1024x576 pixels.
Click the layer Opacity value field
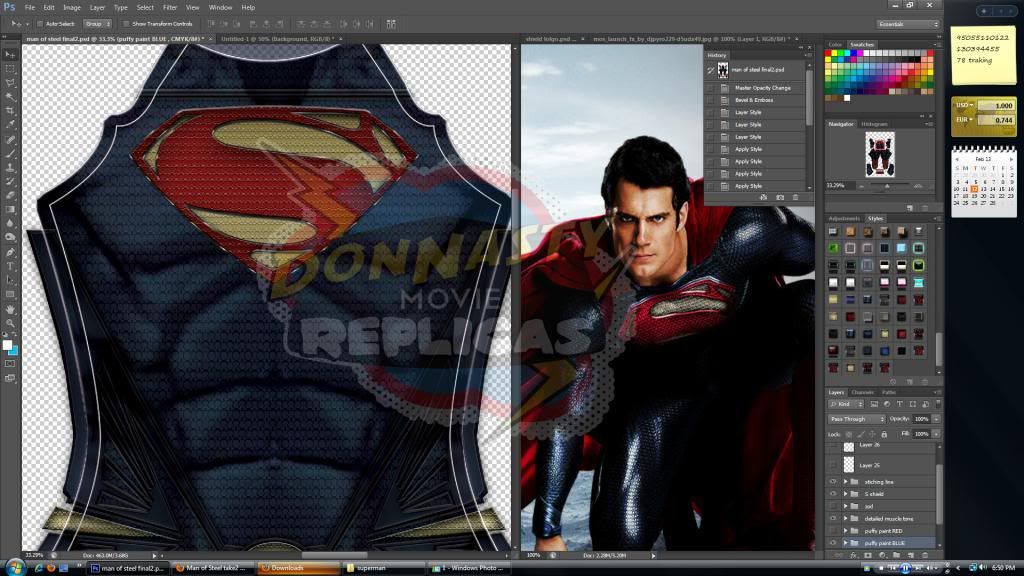(x=921, y=419)
